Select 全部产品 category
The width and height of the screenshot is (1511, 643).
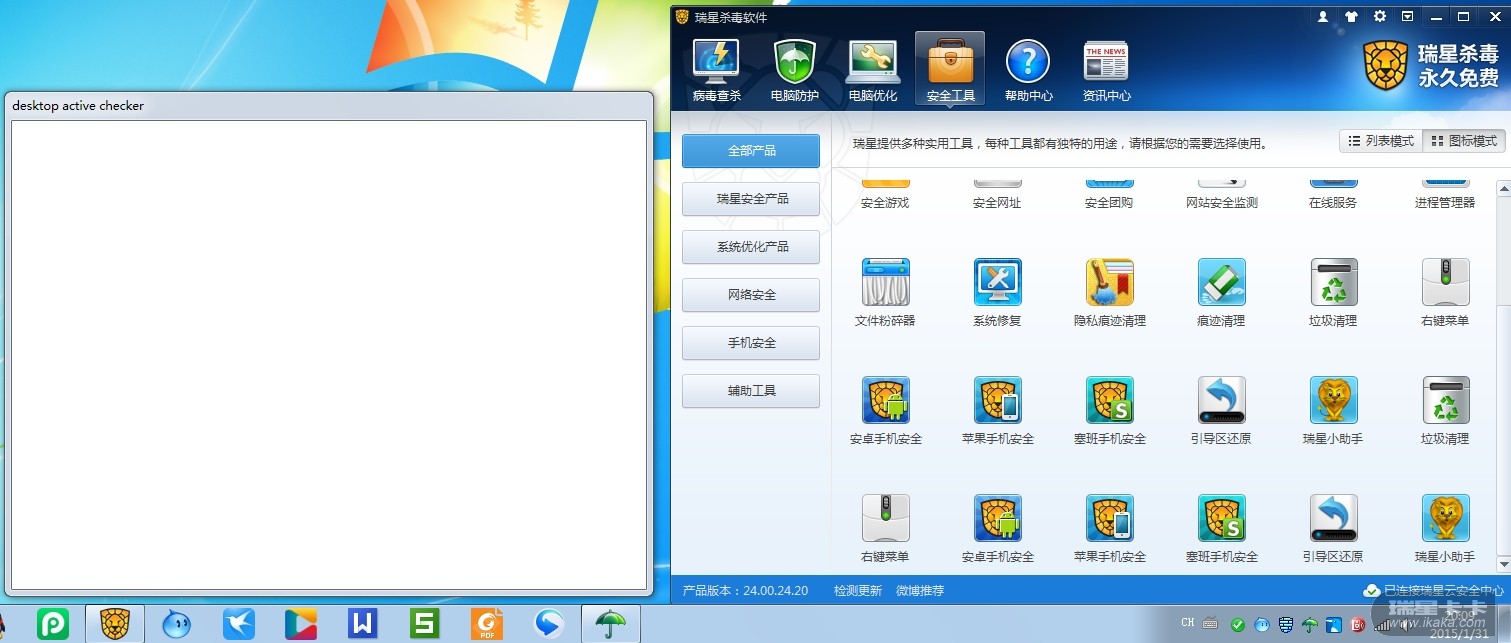[x=751, y=151]
